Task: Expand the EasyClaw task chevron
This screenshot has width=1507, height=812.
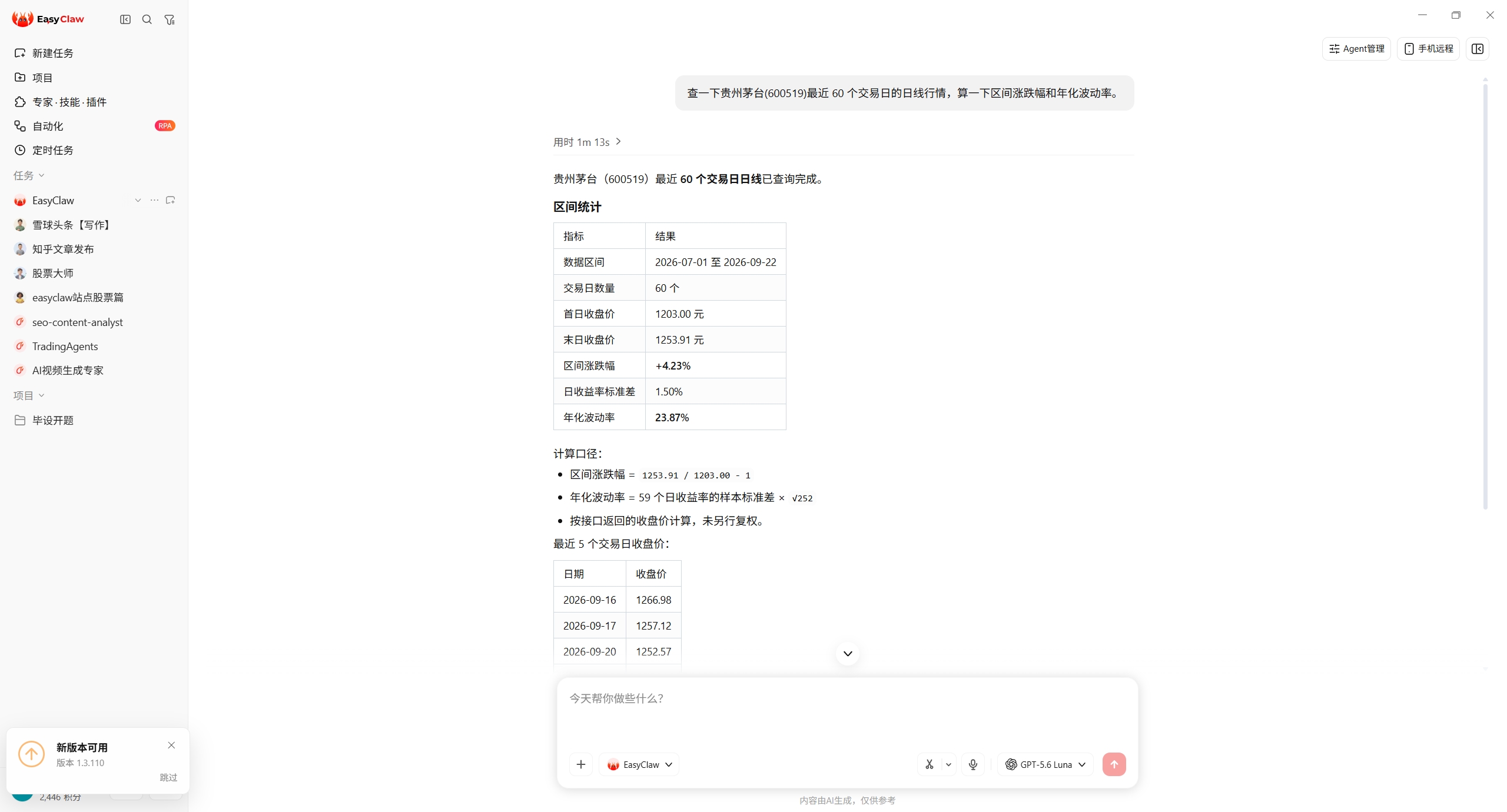Action: tap(138, 200)
